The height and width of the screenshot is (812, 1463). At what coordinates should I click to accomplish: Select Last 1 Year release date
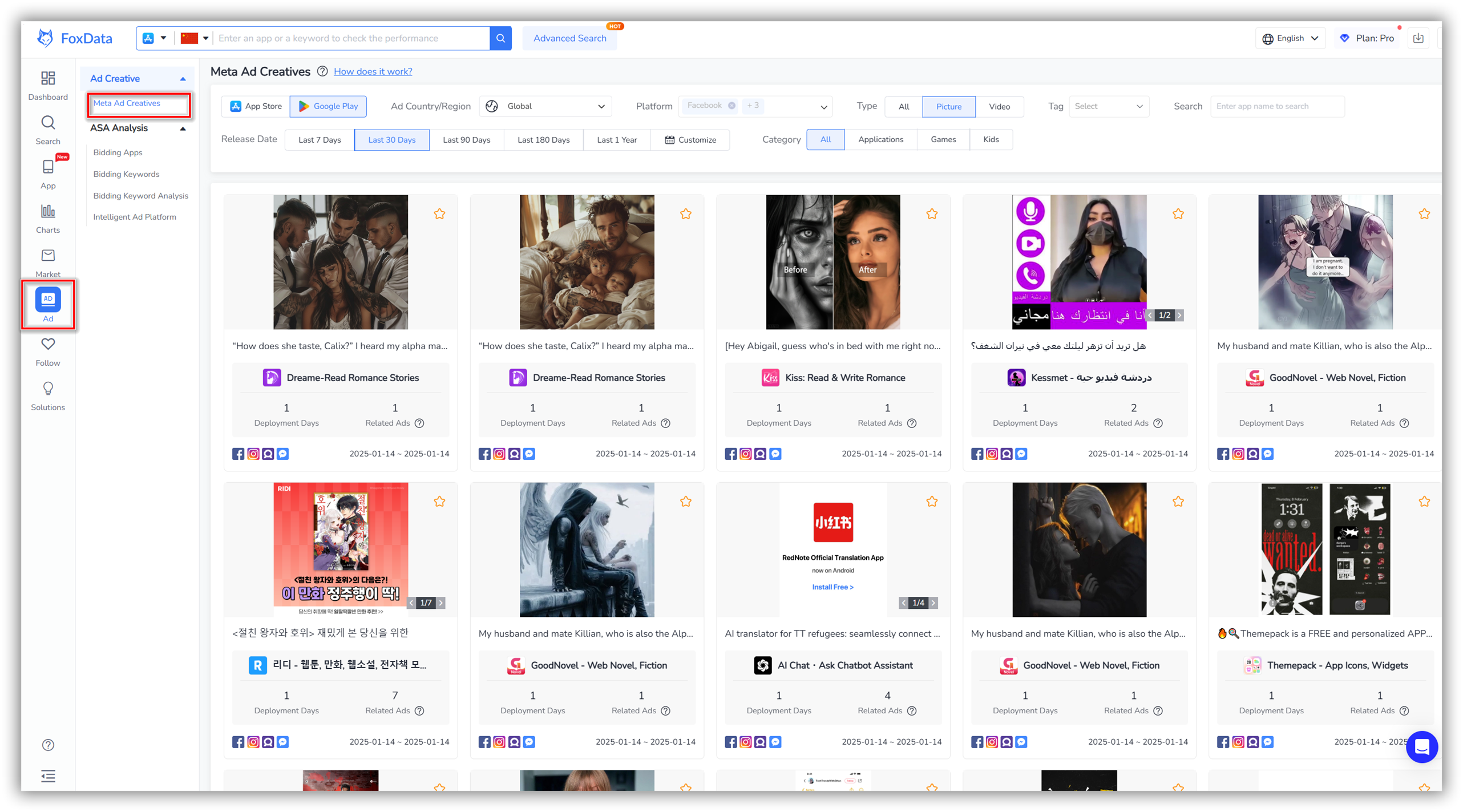click(617, 140)
